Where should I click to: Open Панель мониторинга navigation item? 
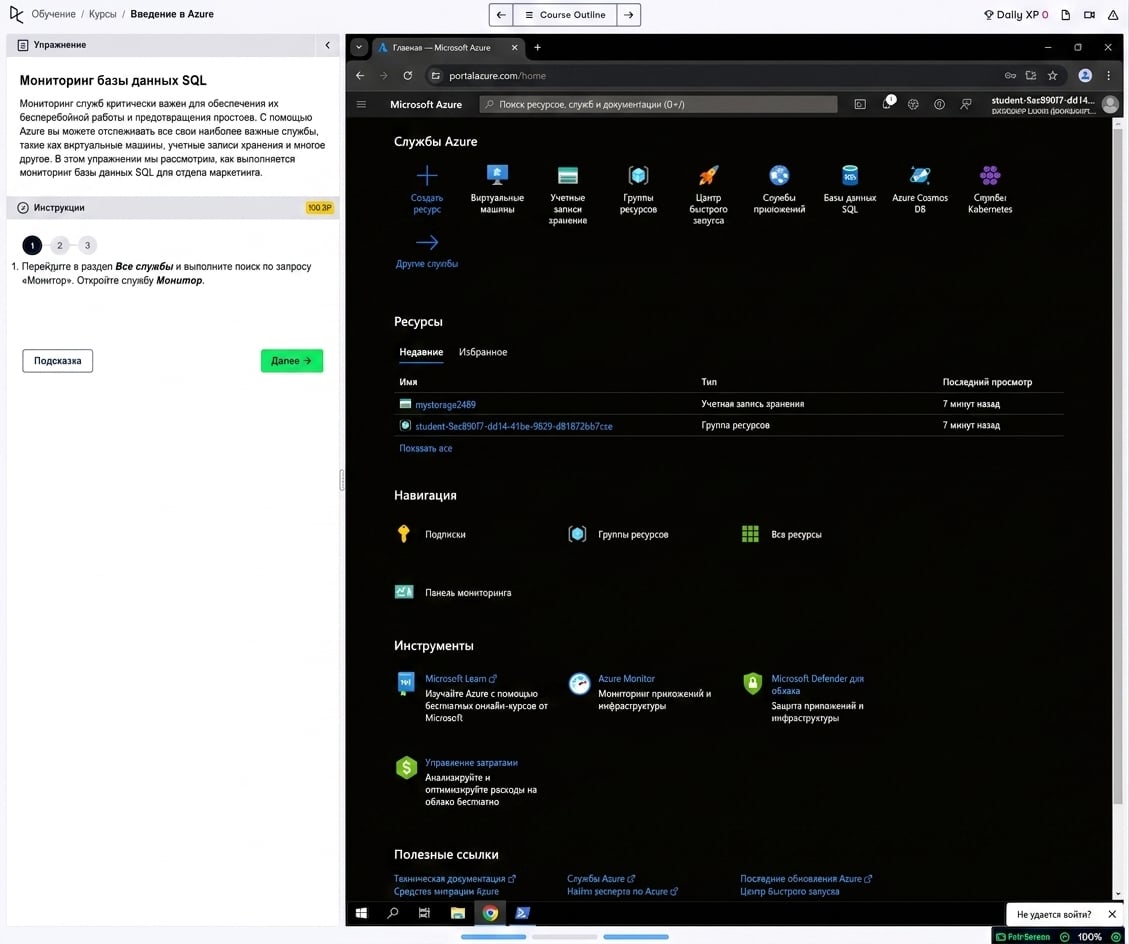coord(453,593)
